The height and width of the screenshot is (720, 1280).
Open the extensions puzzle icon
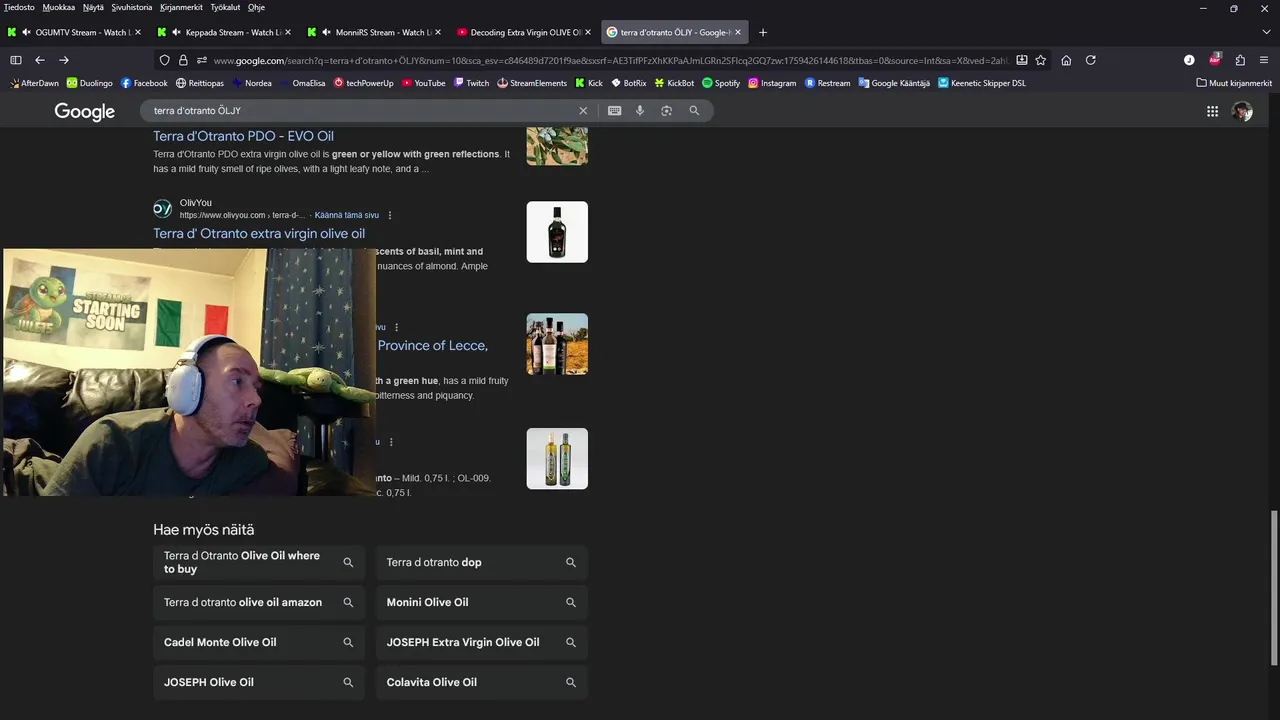coord(1240,60)
